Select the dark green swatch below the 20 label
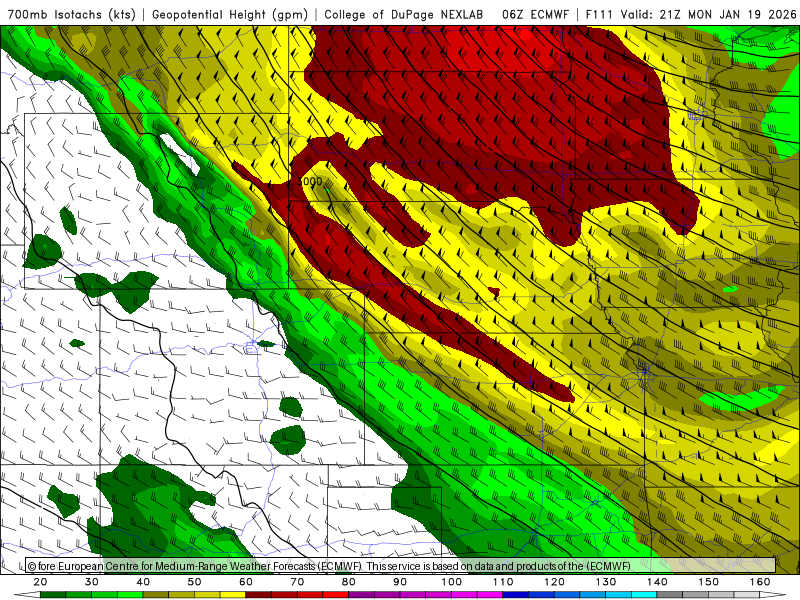 (x=53, y=595)
